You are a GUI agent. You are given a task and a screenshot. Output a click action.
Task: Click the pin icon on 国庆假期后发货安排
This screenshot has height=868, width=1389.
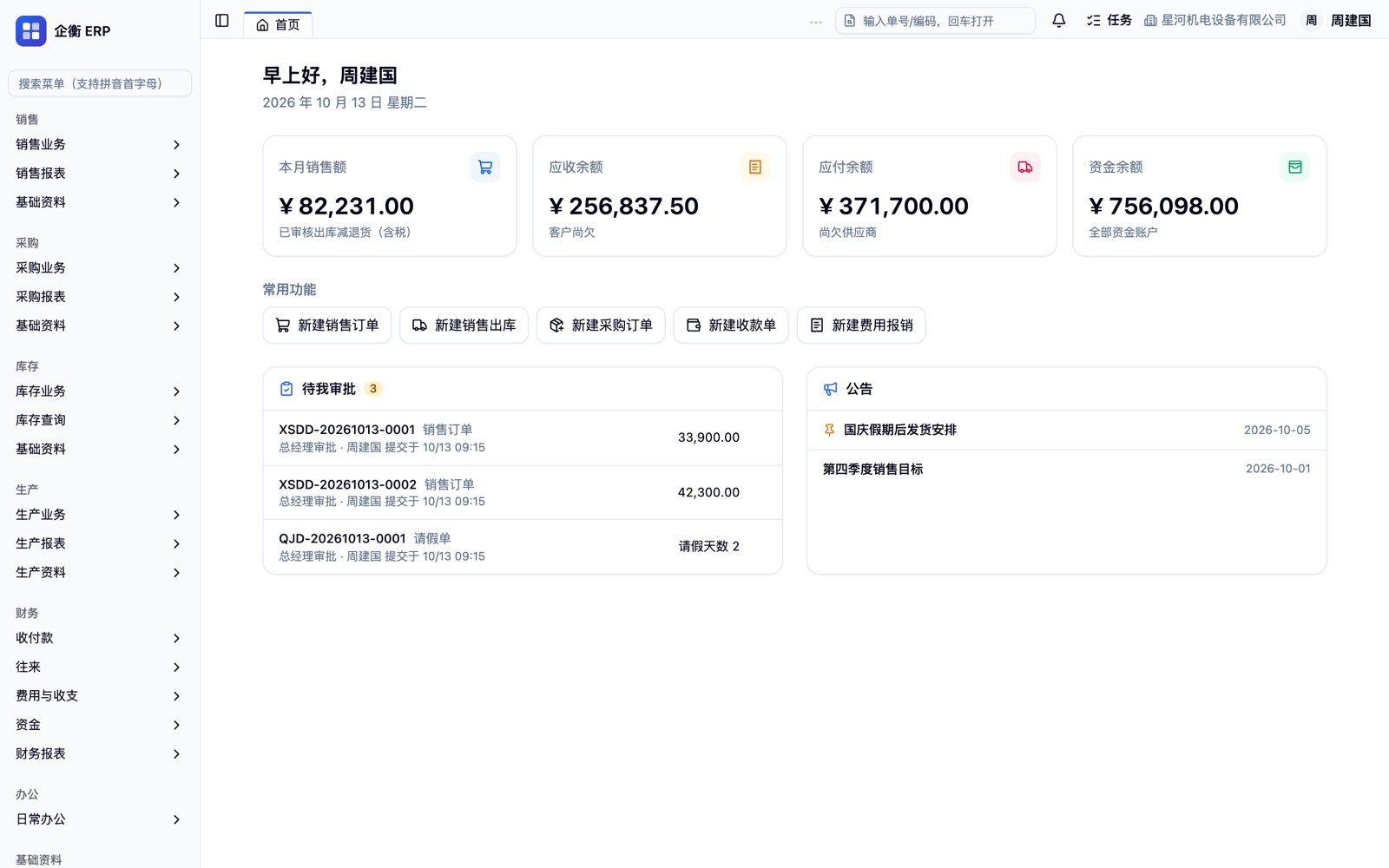829,430
